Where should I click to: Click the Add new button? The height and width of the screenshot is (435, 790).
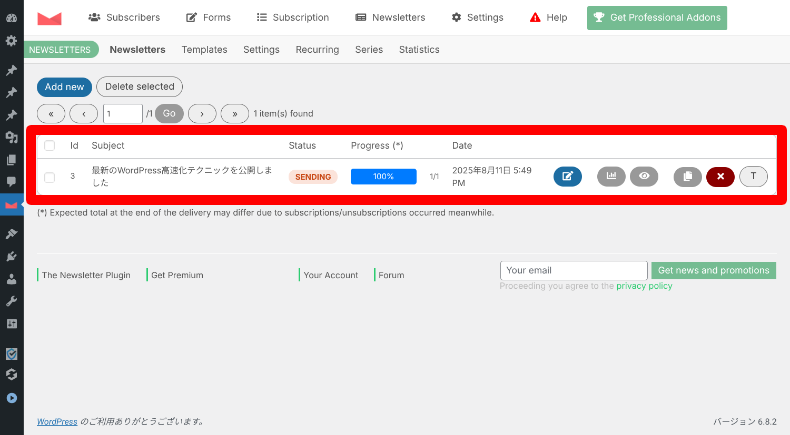coord(64,87)
